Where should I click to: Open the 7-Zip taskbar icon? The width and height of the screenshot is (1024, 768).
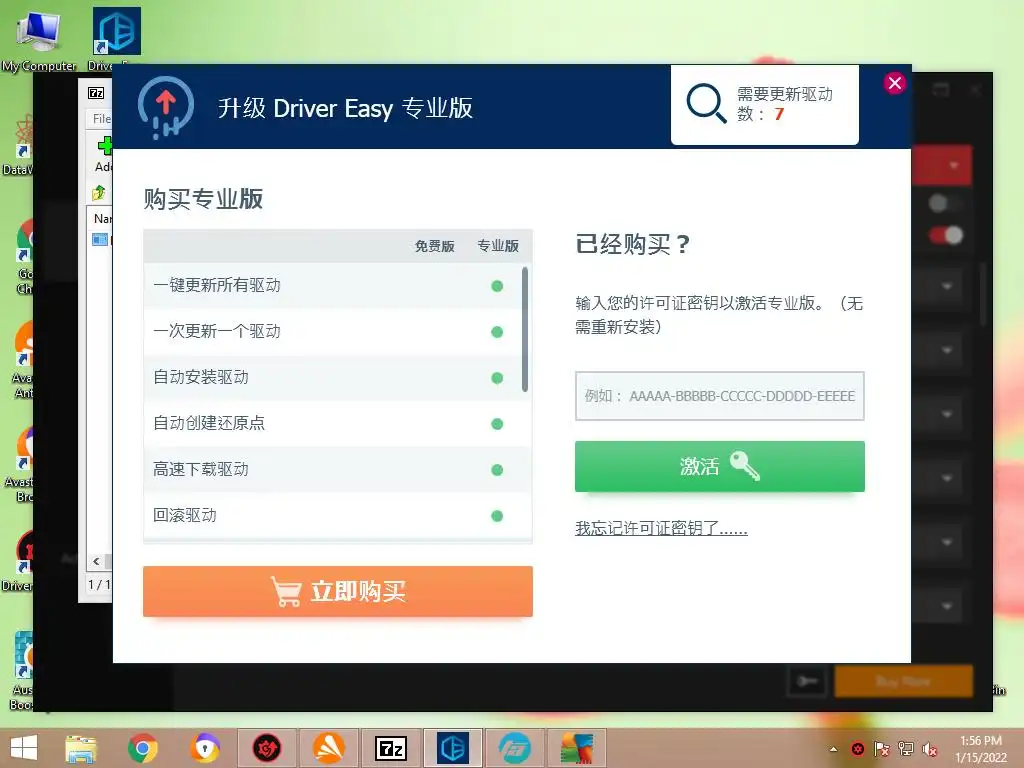click(x=391, y=748)
